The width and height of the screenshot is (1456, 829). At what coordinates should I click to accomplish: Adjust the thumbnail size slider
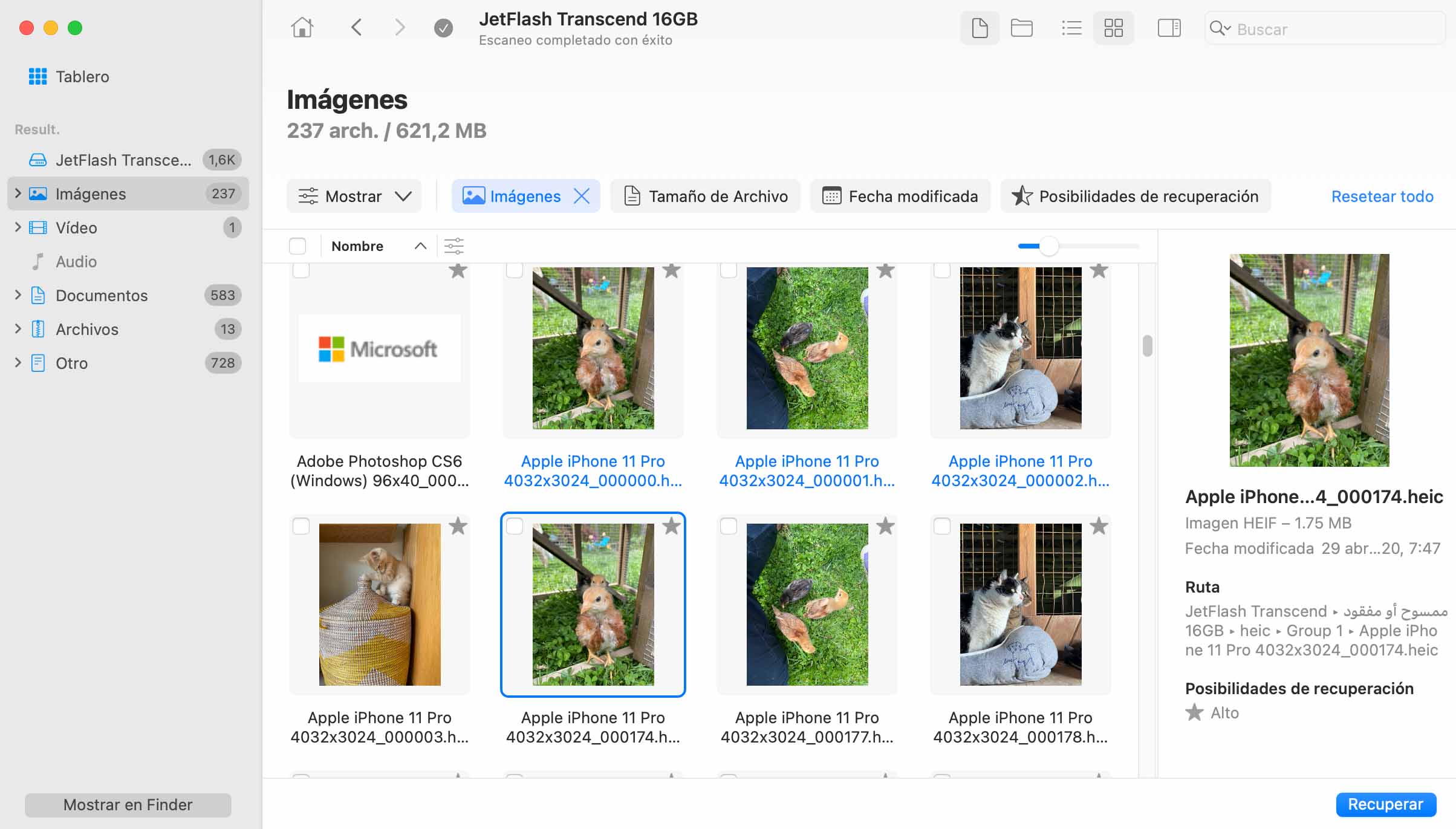click(x=1048, y=246)
